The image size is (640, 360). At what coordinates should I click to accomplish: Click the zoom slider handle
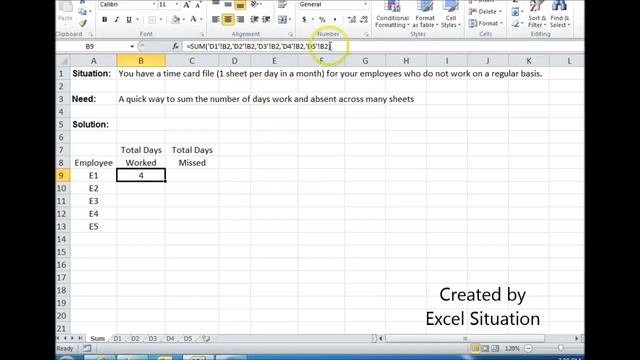click(561, 348)
